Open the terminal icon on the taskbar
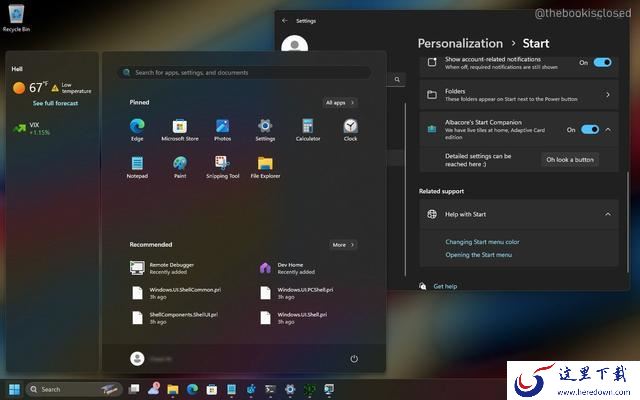Image resolution: width=640 pixels, height=400 pixels. point(270,389)
